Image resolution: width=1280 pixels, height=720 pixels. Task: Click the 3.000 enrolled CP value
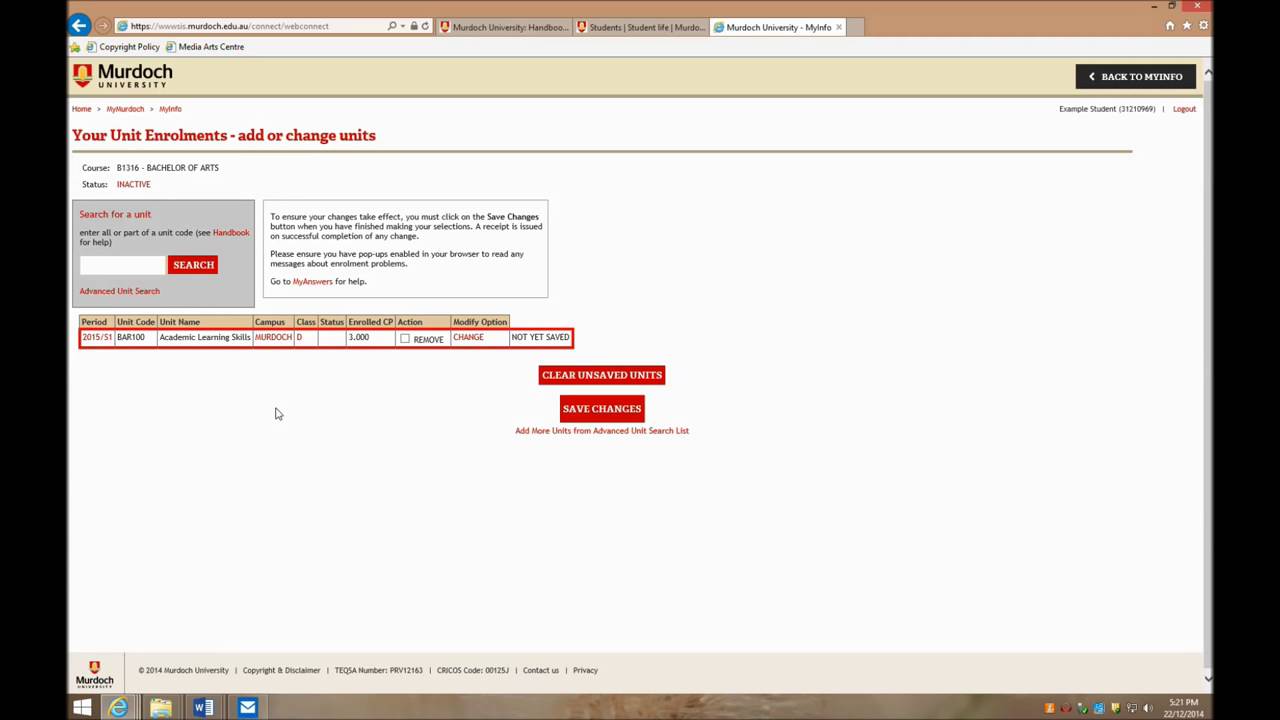pos(359,337)
